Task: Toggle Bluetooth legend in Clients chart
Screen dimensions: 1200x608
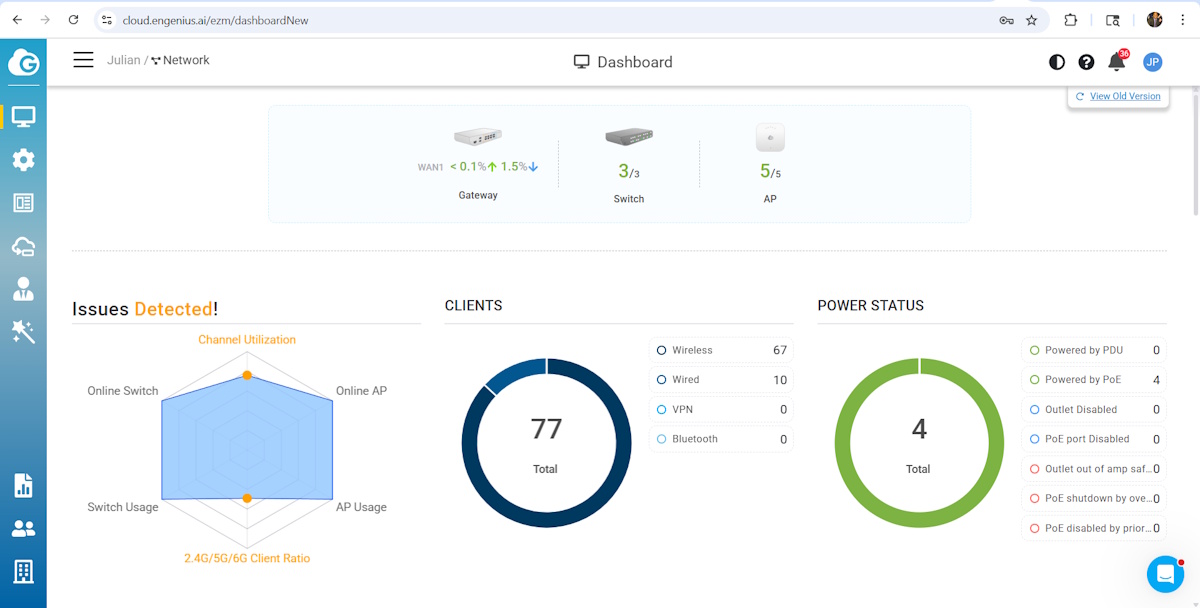Action: coord(721,439)
